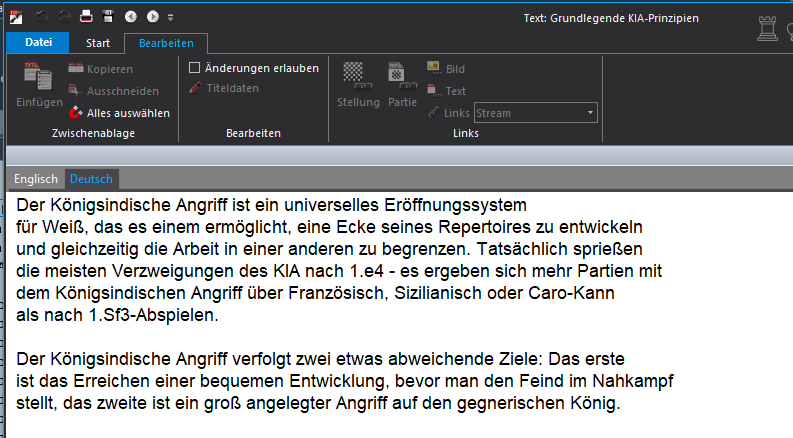Go back with the left arrow icon
The image size is (793, 438).
click(x=131, y=17)
